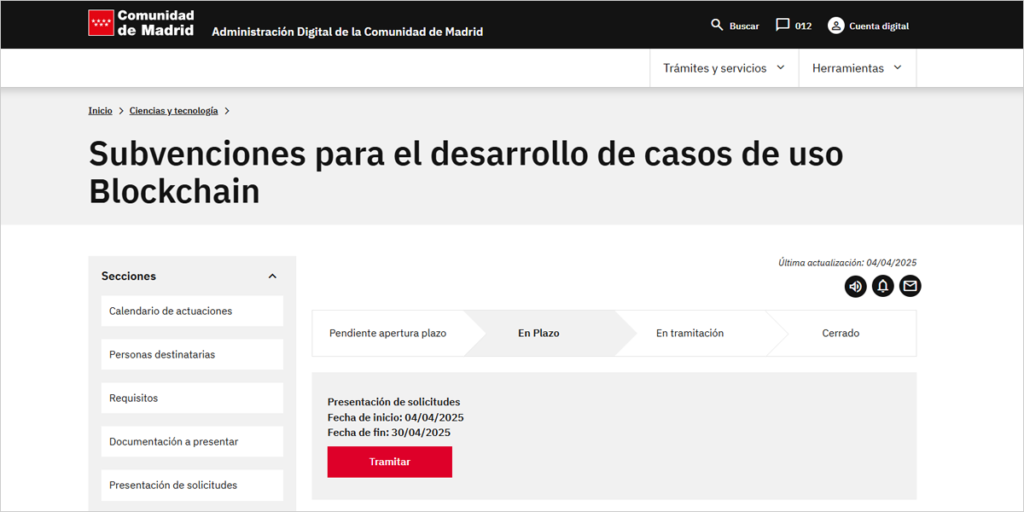
Task: Click the bell notification icon
Action: click(882, 287)
